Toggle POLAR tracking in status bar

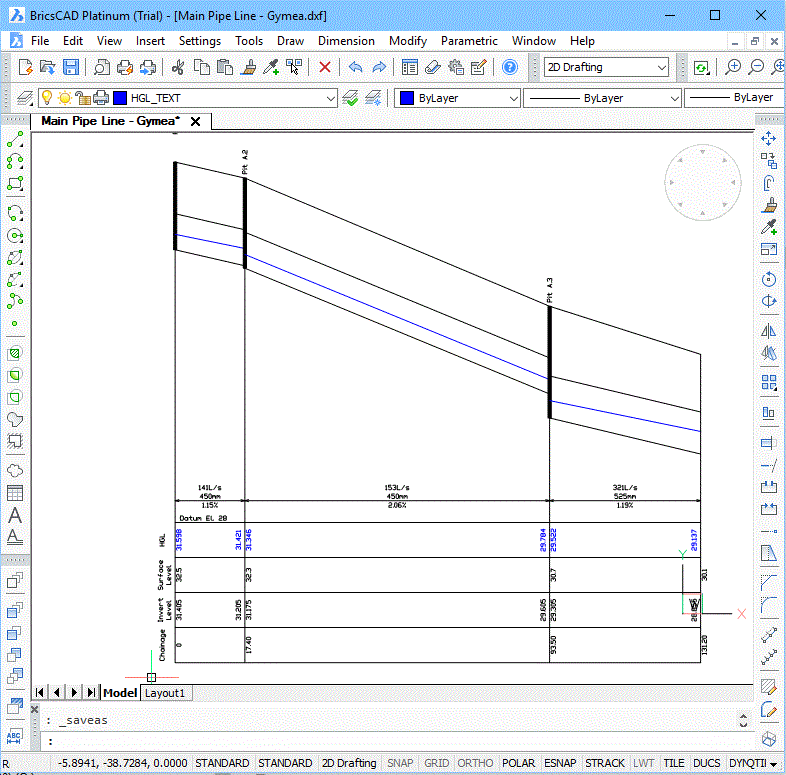(518, 763)
